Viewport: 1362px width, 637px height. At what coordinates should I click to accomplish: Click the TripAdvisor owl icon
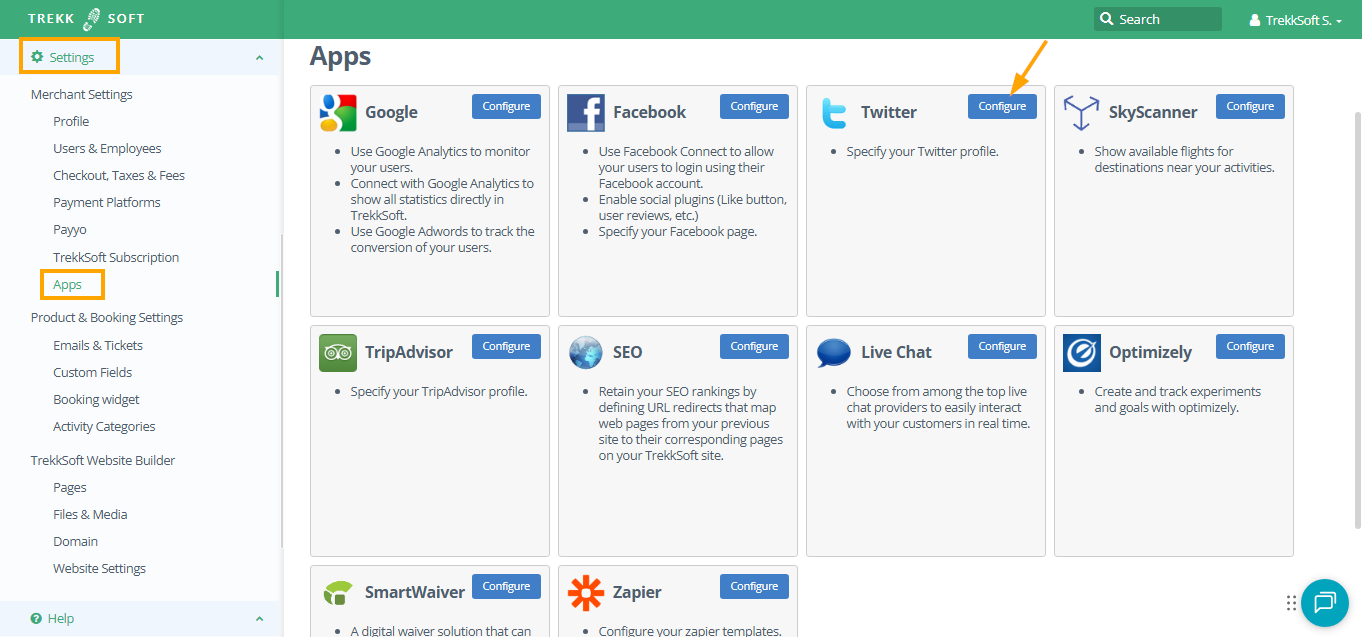338,353
